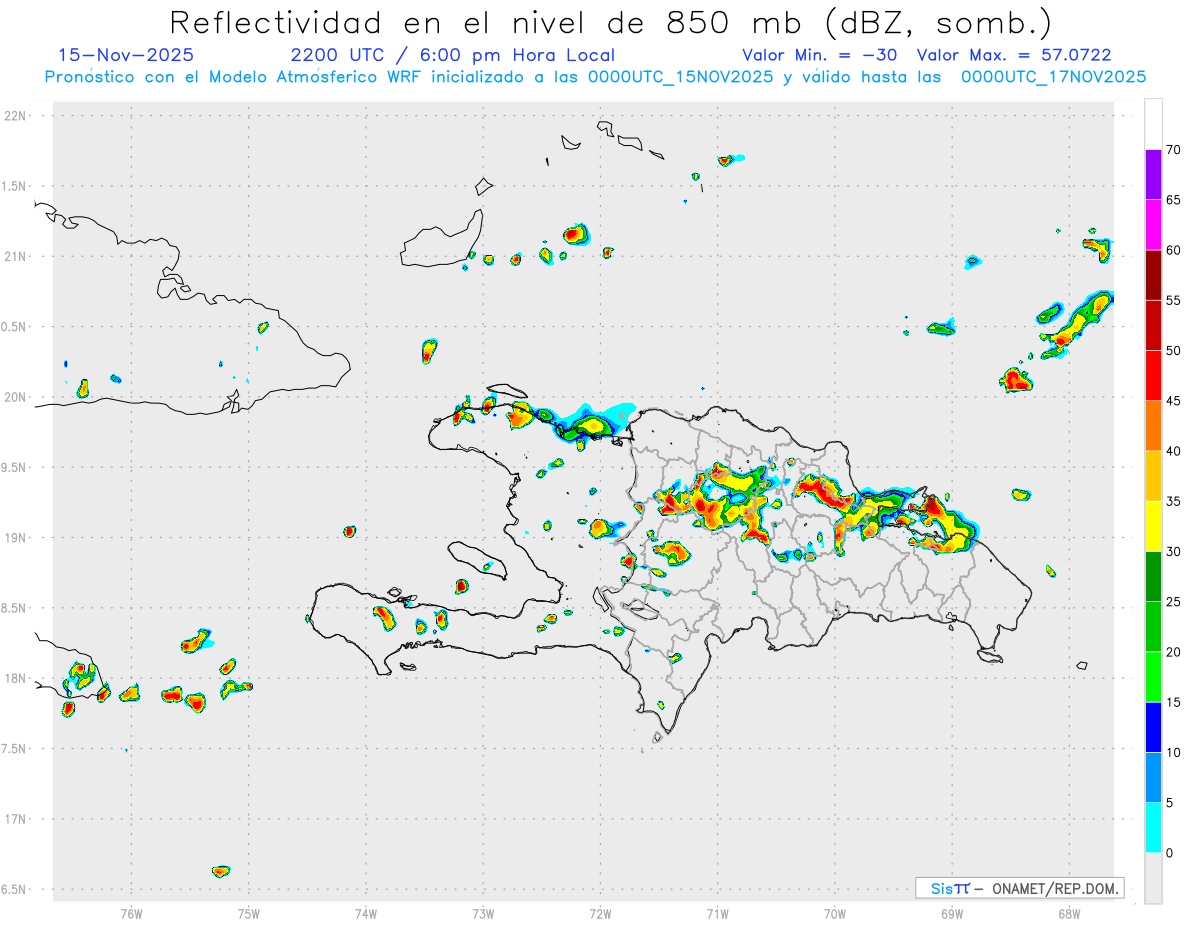Click the colorbar label '20'
This screenshot has height=927, width=1200.
(x=1173, y=652)
